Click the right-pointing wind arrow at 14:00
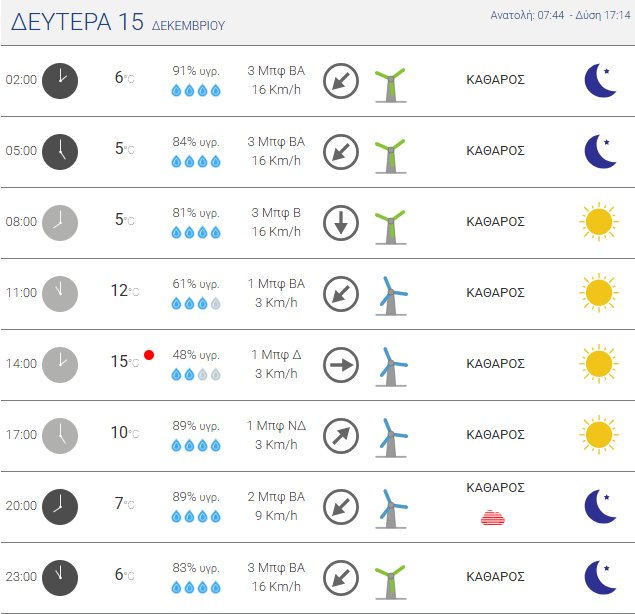635x614 pixels. point(341,365)
